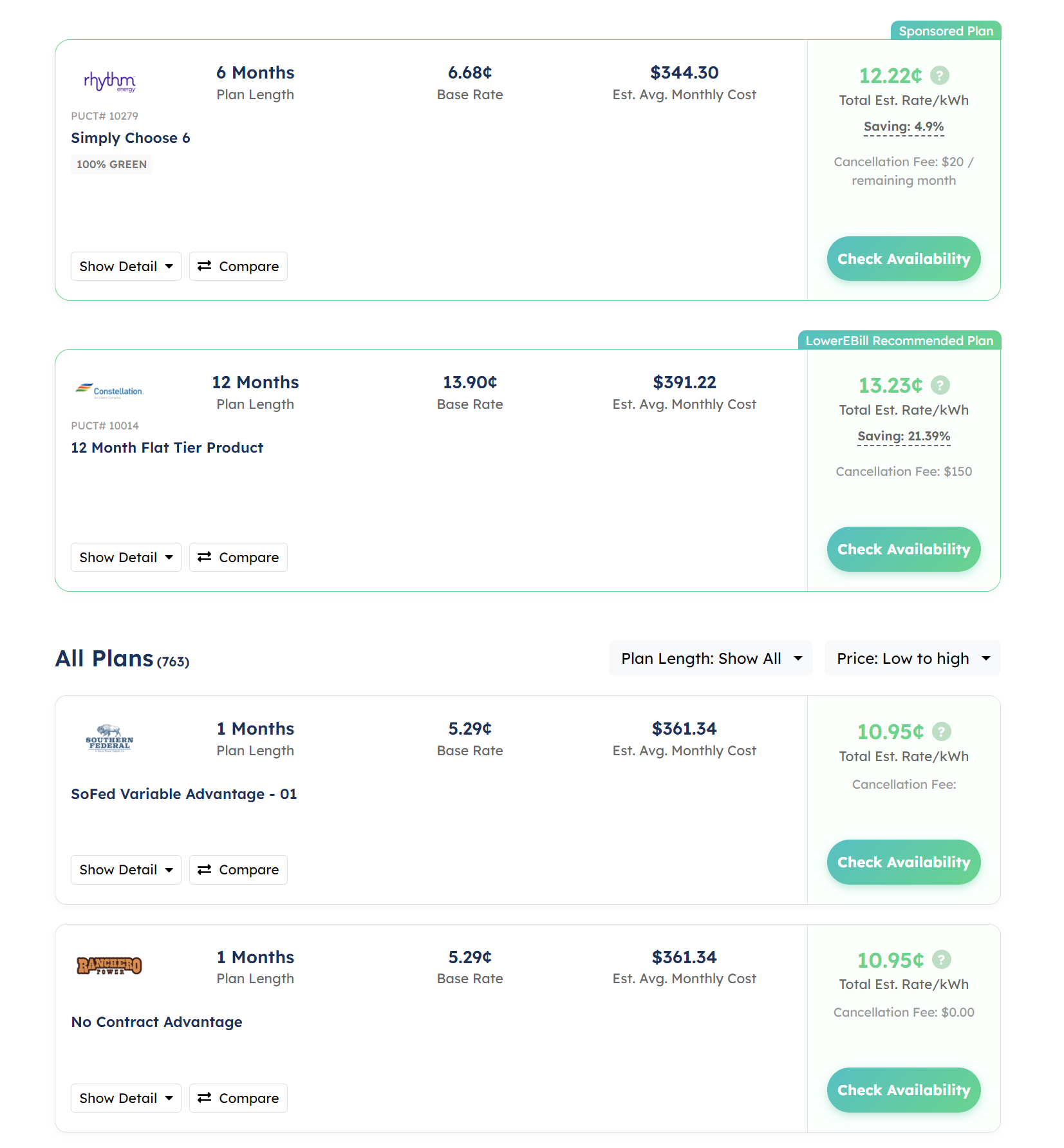
Task: Click the Simply Choose 6 plan title
Action: tap(131, 138)
